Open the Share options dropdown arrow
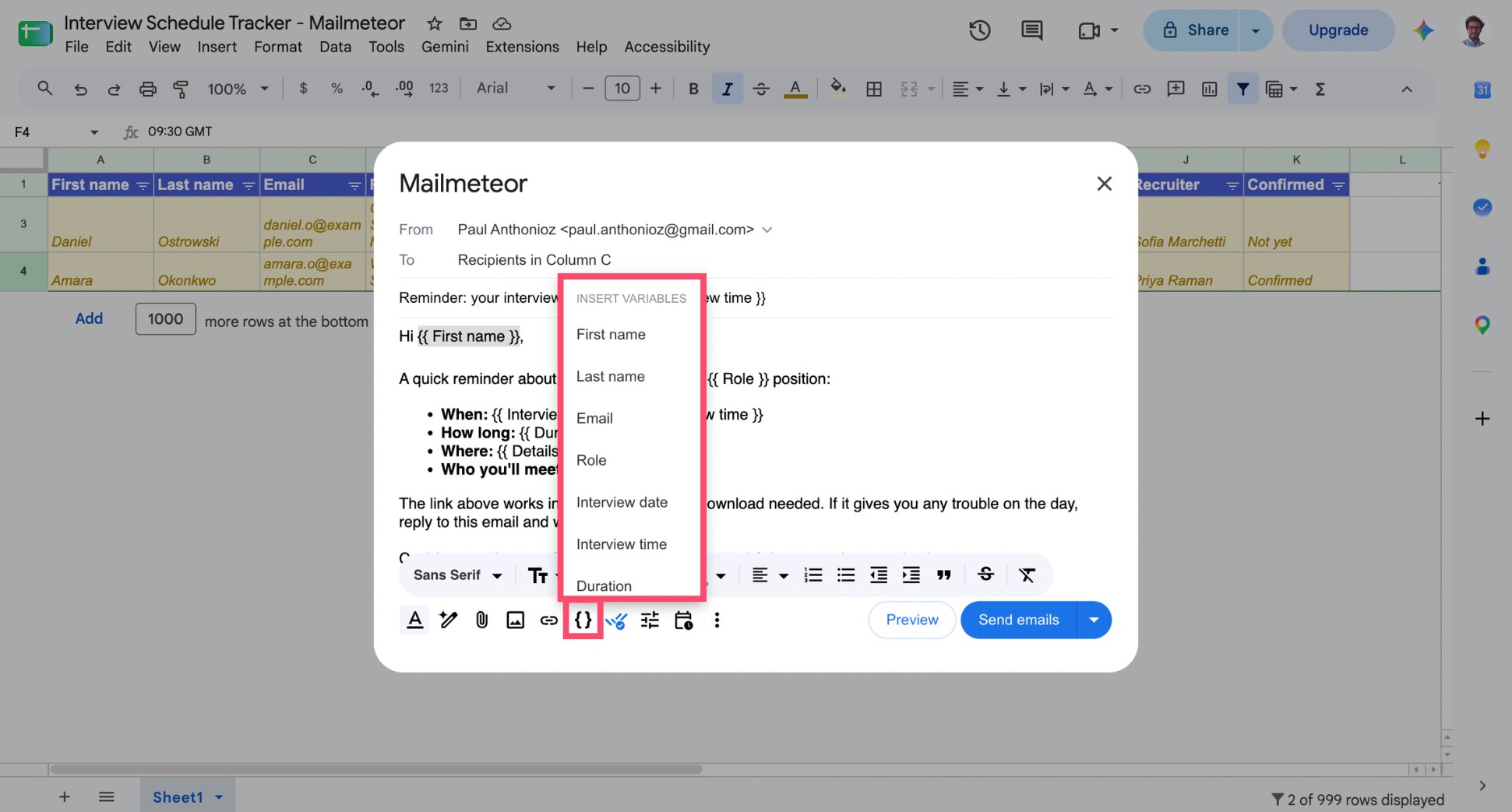1512x812 pixels. (1256, 30)
